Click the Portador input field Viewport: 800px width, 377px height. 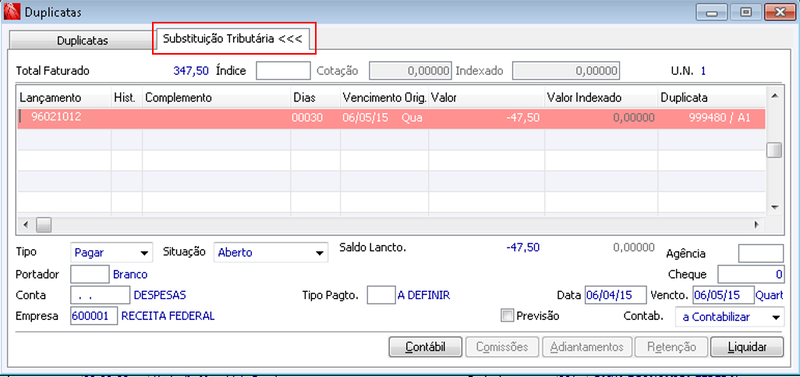point(90,274)
